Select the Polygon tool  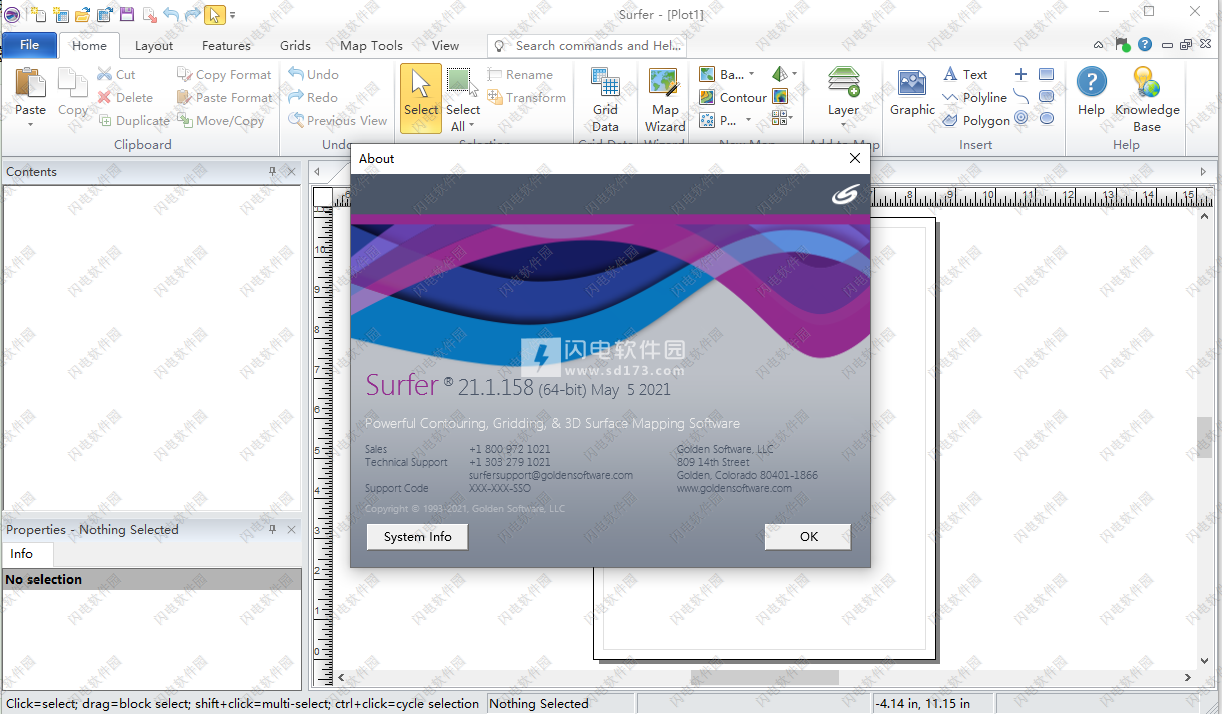click(976, 120)
